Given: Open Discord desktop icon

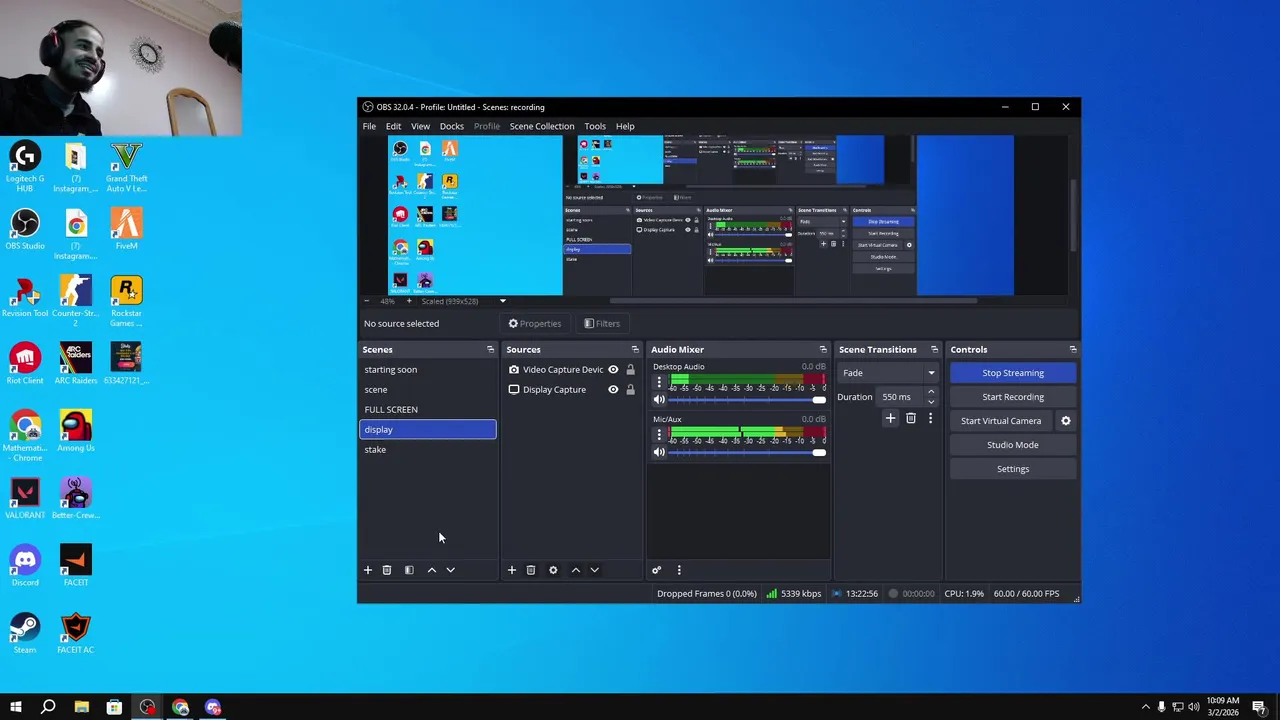Looking at the screenshot, I should click(25, 566).
